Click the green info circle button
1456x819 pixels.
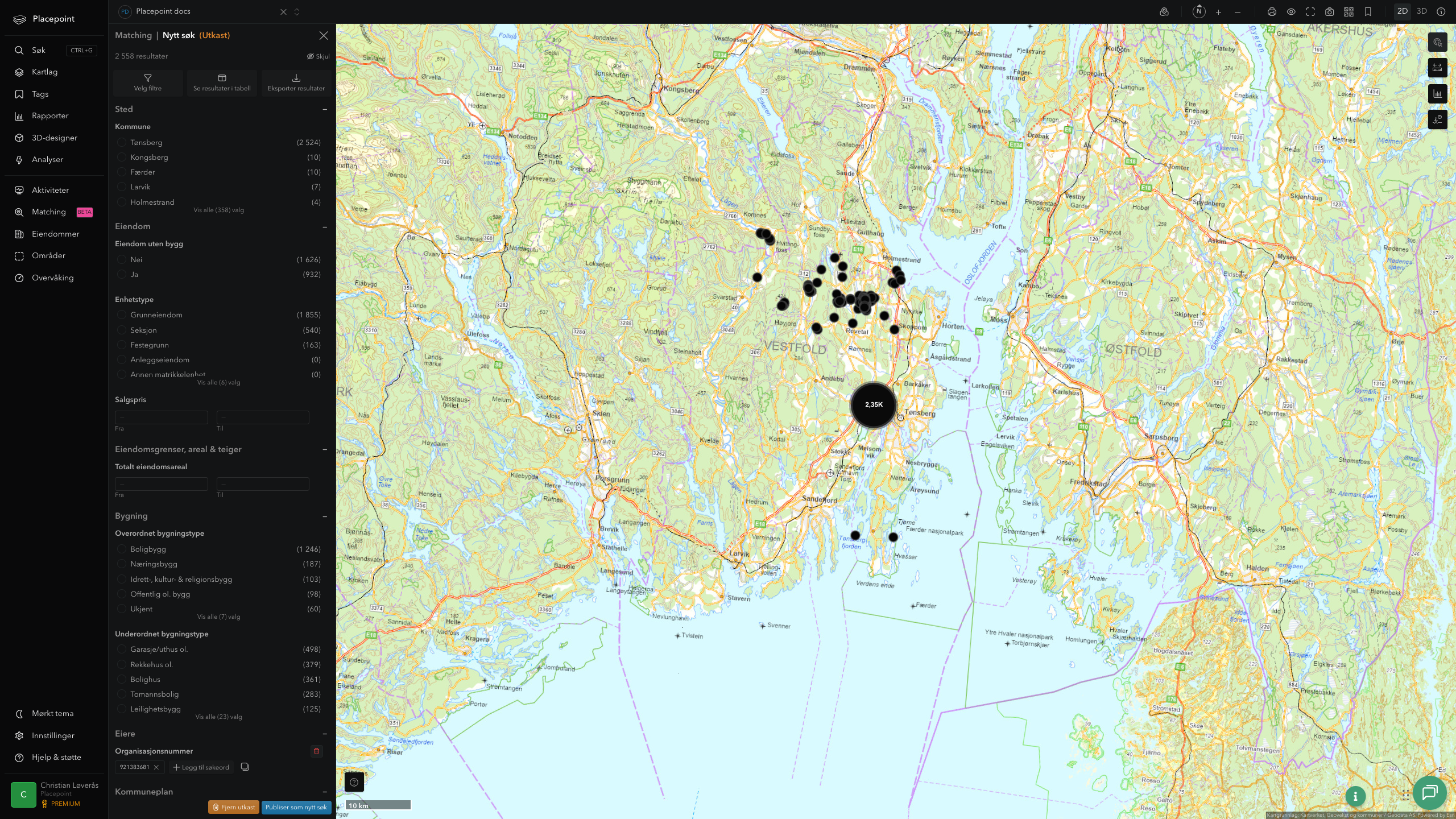click(x=1355, y=796)
